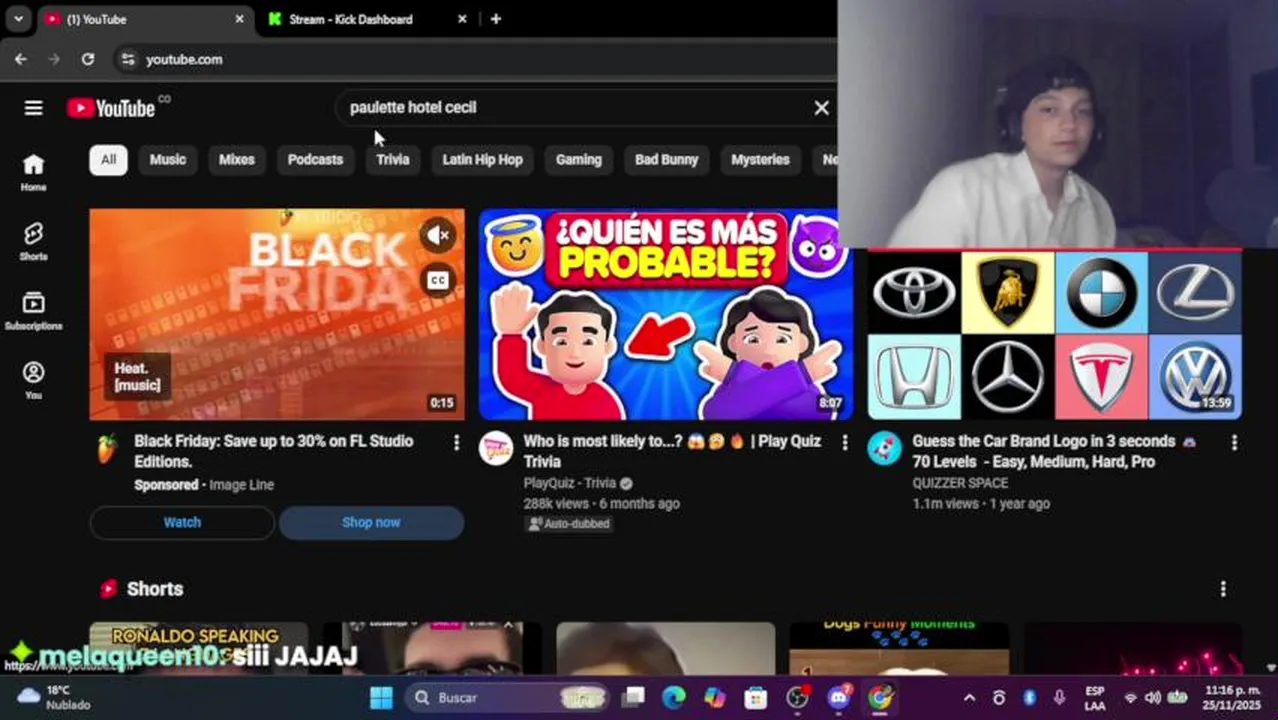Select the Podcasts filter chip

pos(315,159)
